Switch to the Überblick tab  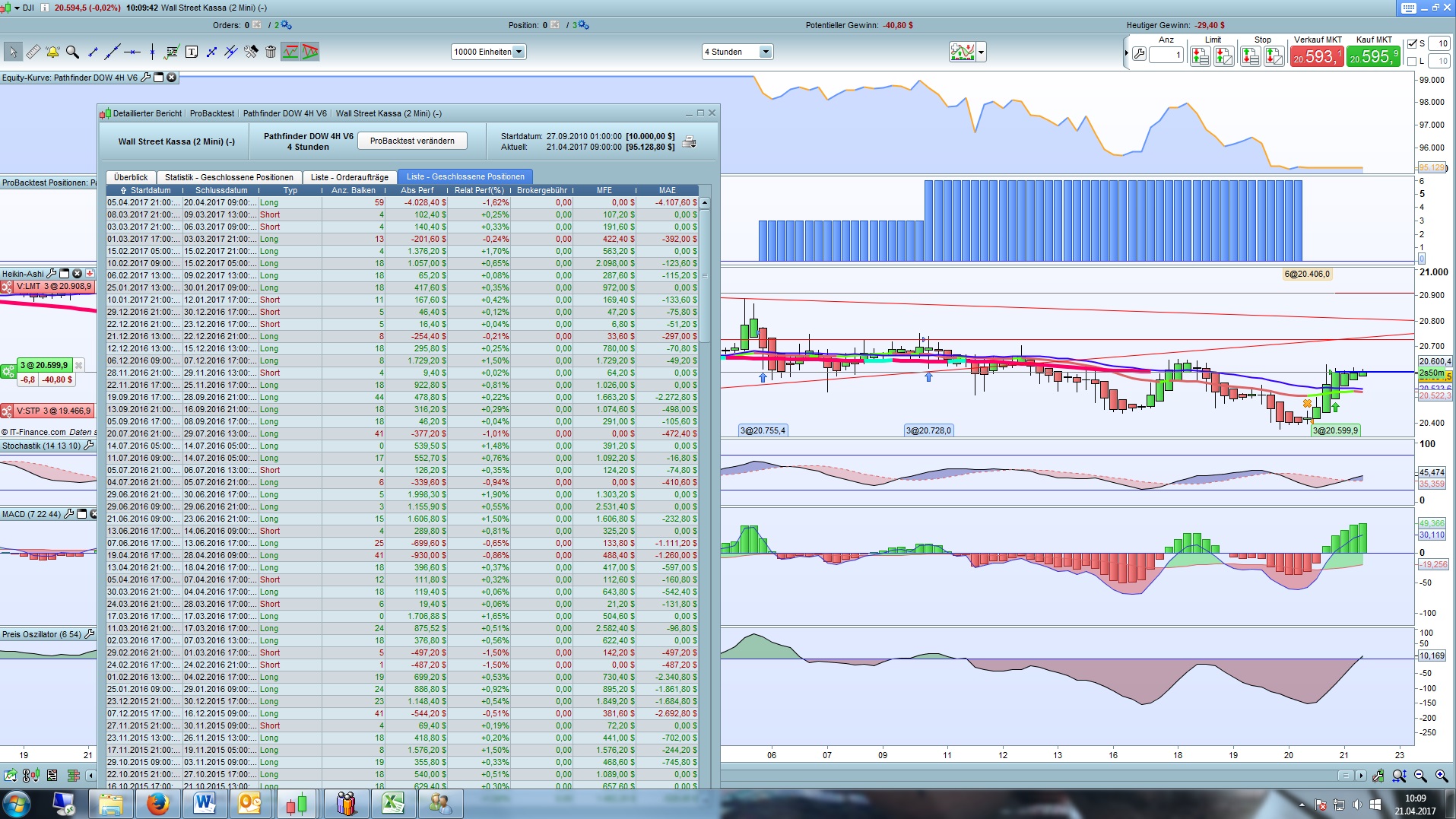click(x=131, y=177)
